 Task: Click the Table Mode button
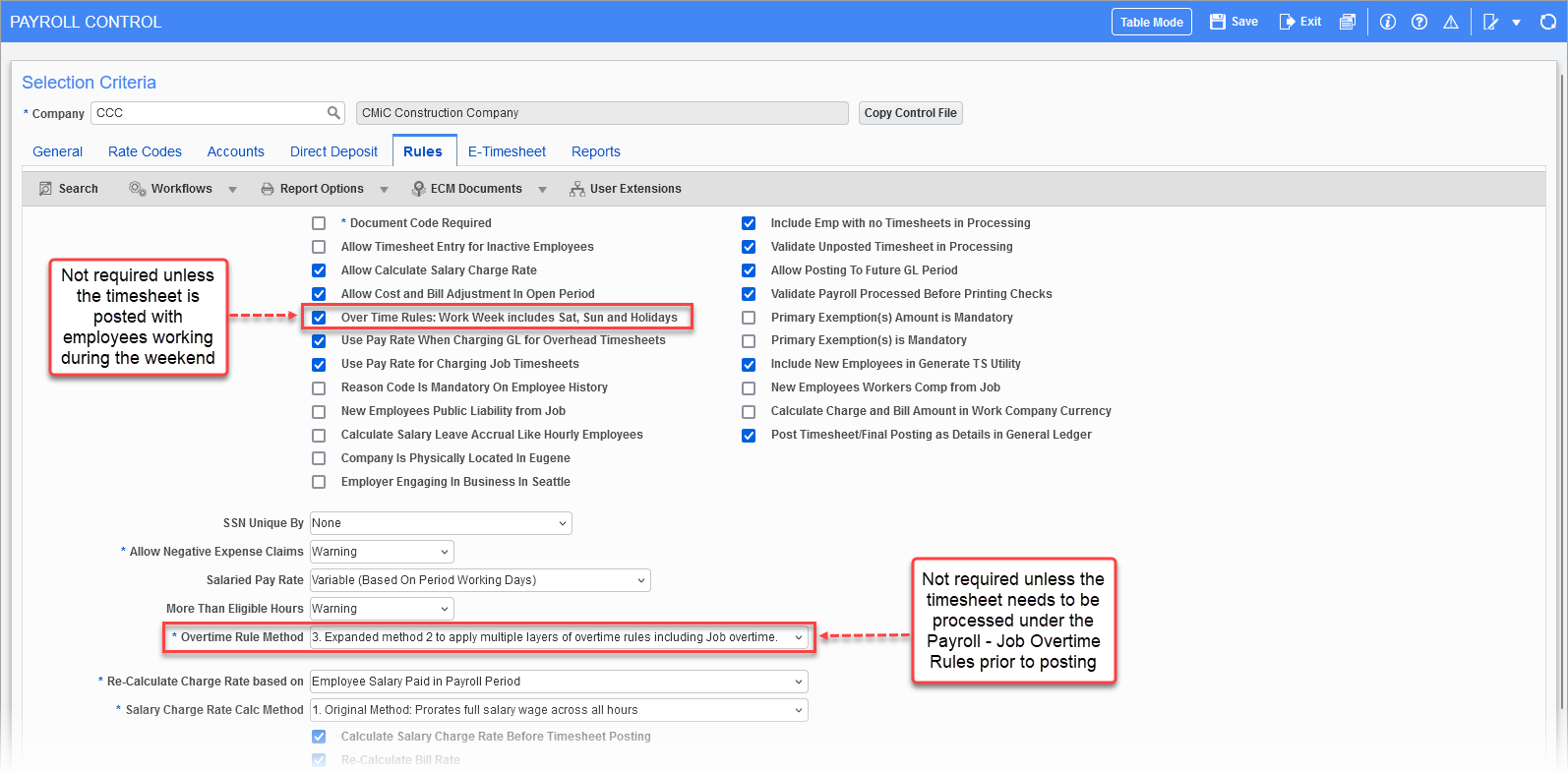click(x=1152, y=22)
